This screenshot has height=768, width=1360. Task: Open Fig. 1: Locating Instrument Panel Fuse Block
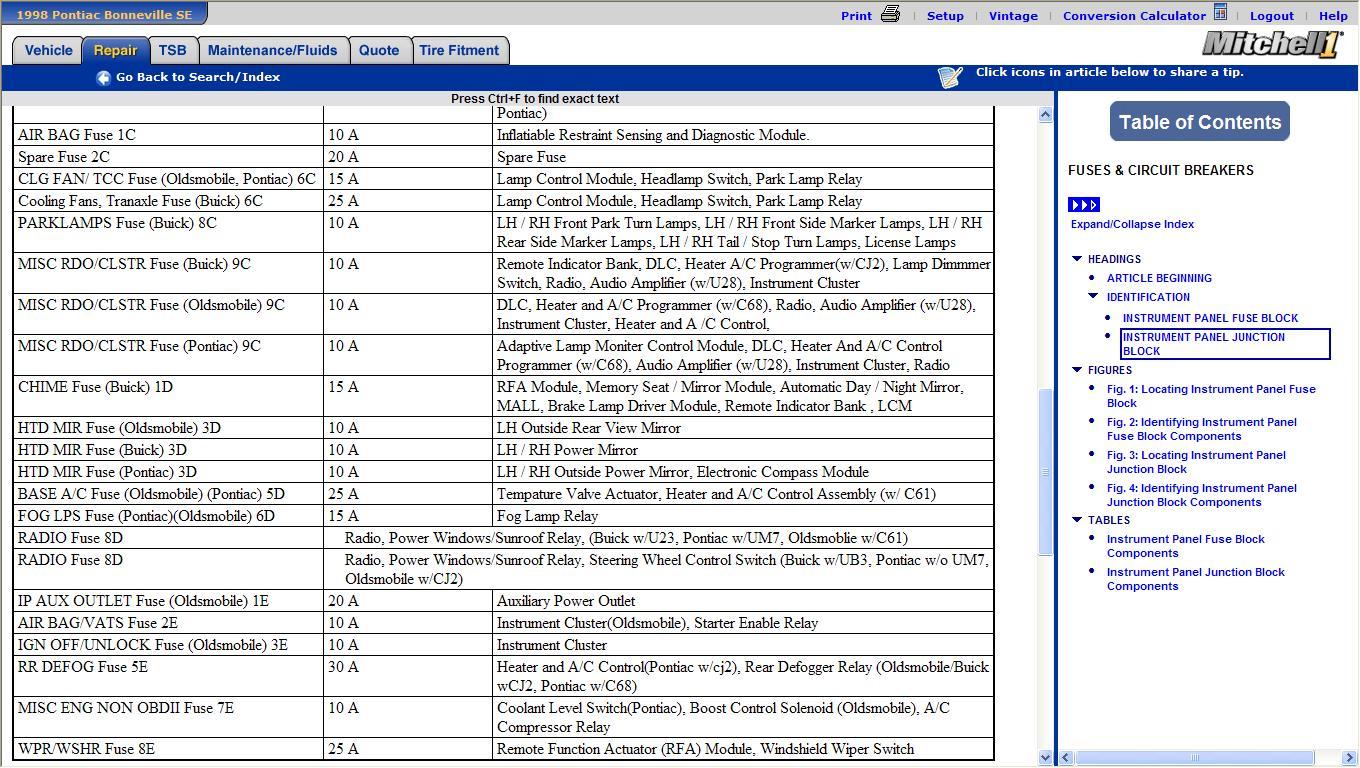coord(1211,396)
